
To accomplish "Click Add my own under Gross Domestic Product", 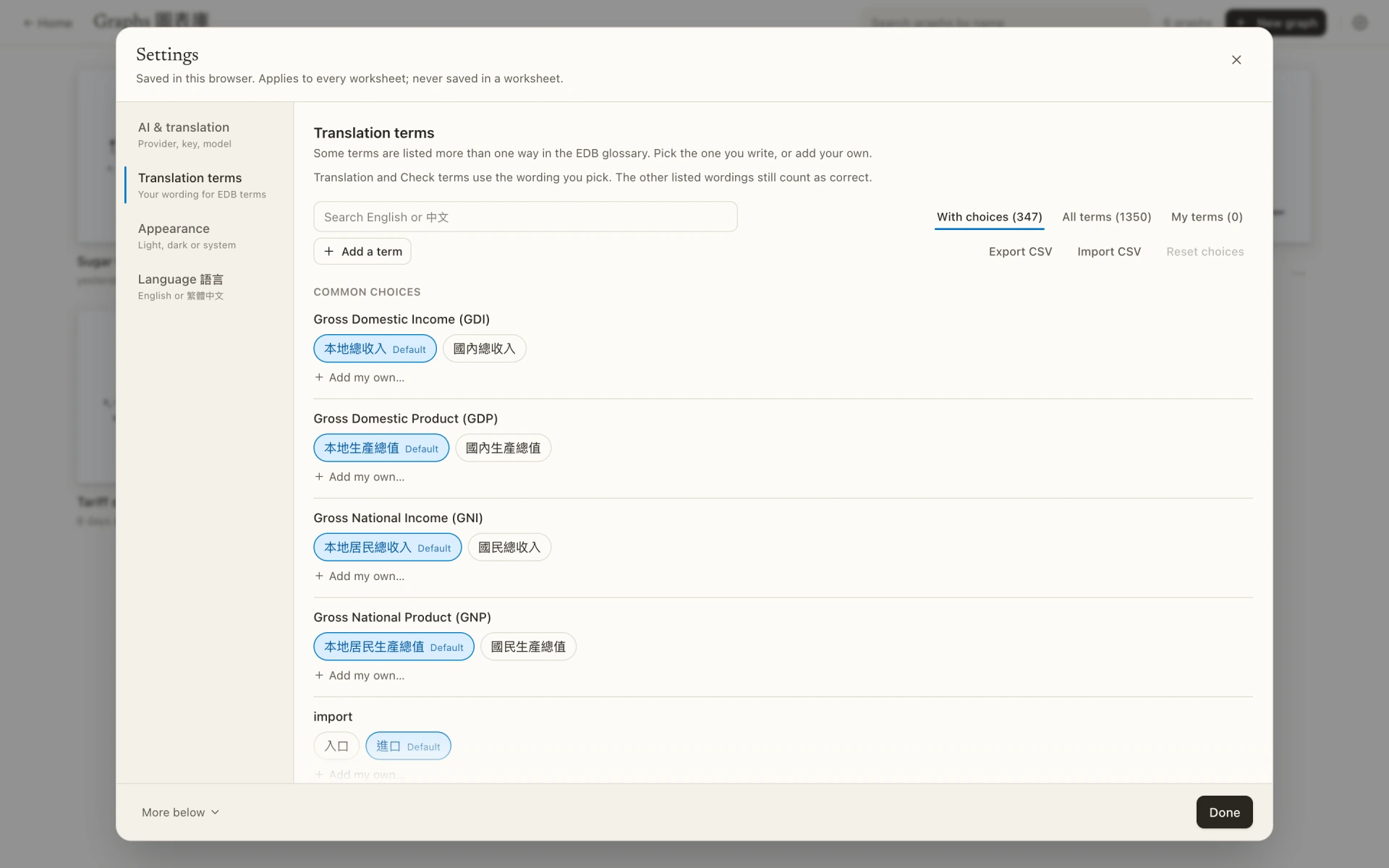I will [360, 476].
